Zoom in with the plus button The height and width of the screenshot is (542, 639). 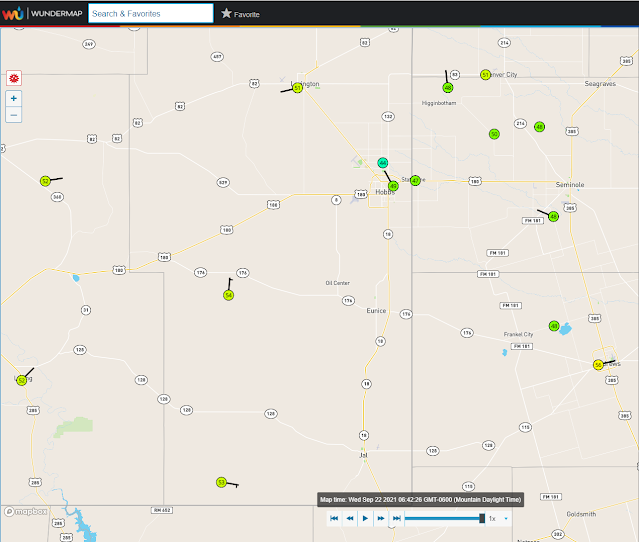click(x=14, y=98)
